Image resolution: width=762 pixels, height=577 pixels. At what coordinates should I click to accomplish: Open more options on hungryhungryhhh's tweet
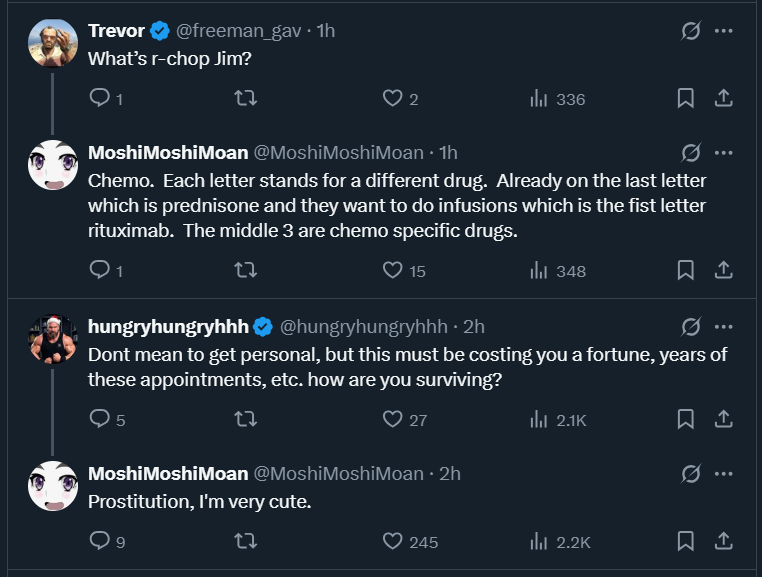724,327
